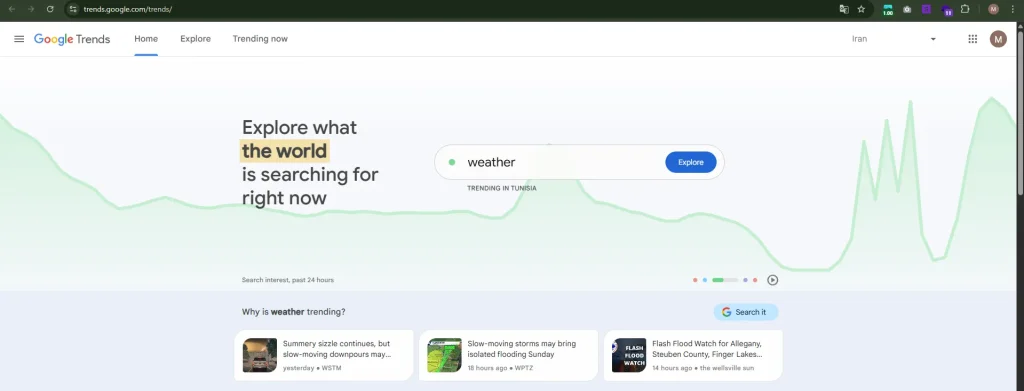Switch to the Home tab
Viewport: 1024px width, 391px height.
(146, 39)
